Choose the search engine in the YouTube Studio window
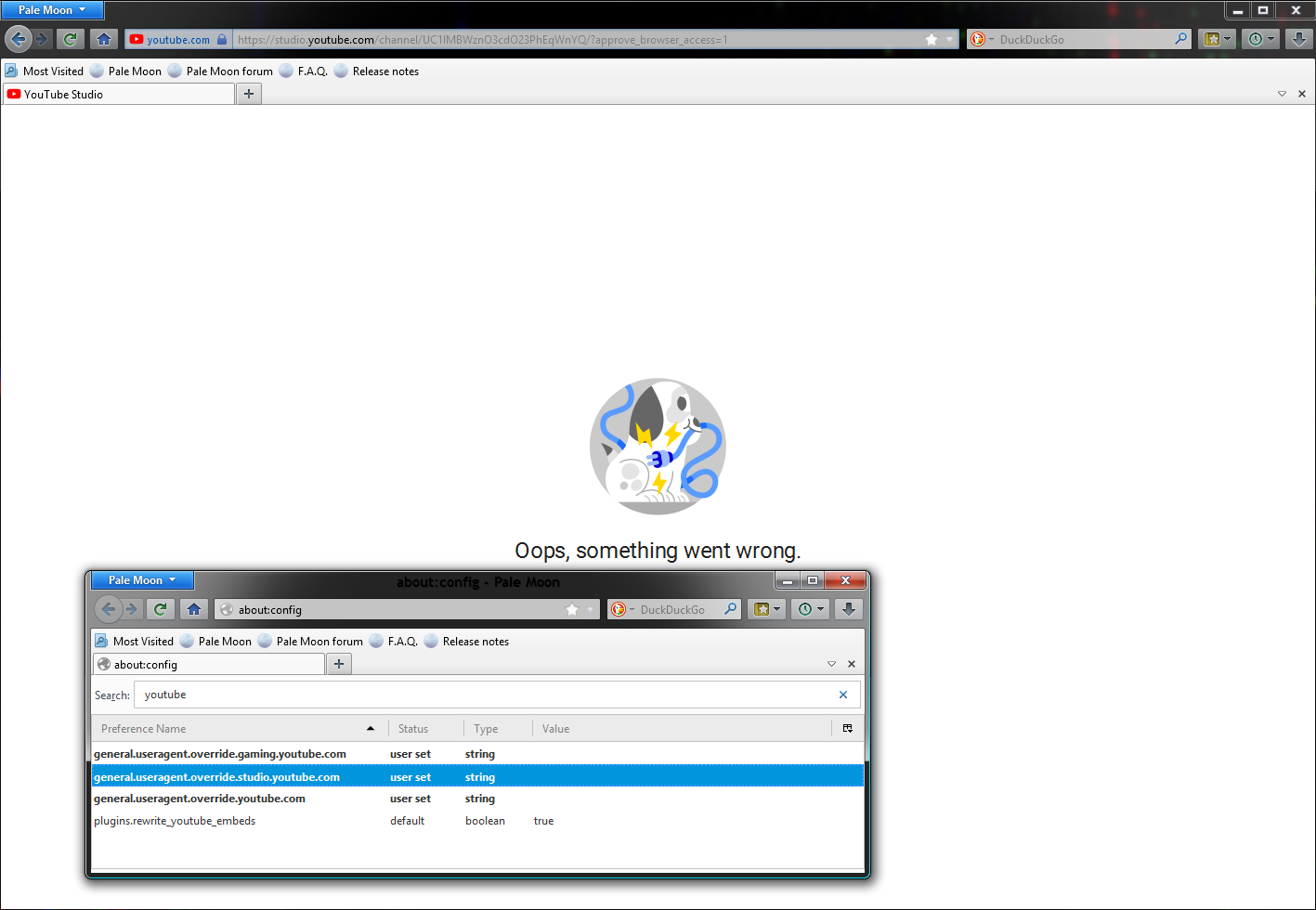 coord(982,39)
